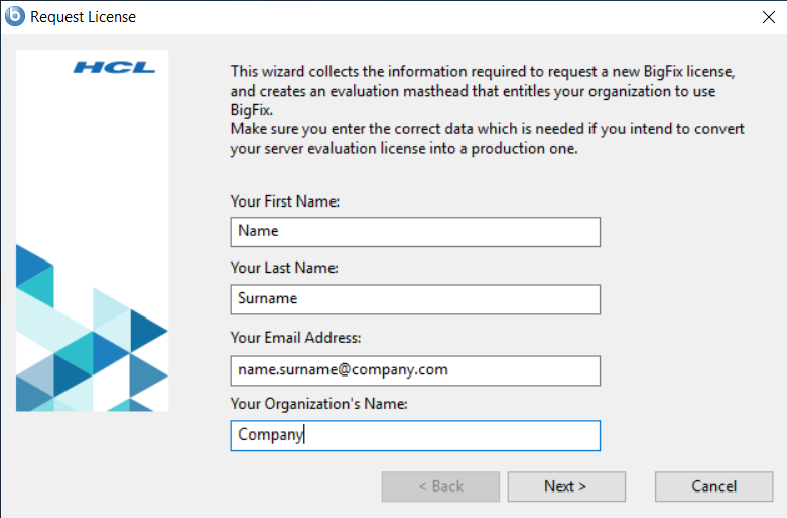
Task: Click the "Your Organization's Name:" label
Action: 320,404
